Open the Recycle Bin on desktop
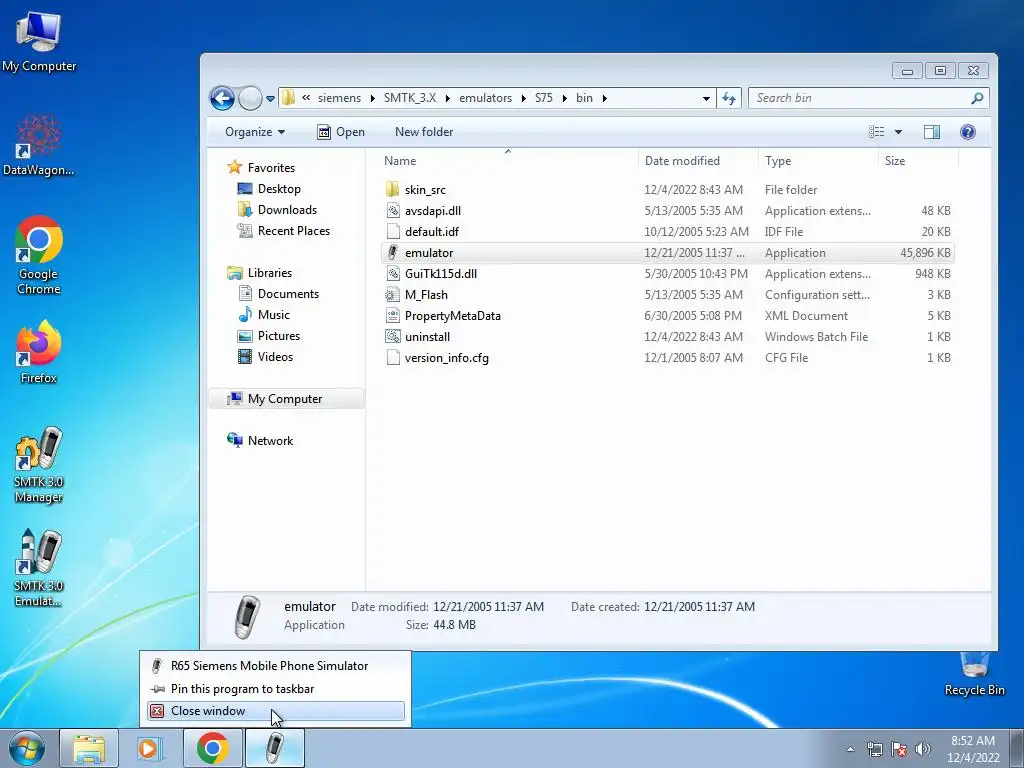The image size is (1024, 768). coord(974,674)
